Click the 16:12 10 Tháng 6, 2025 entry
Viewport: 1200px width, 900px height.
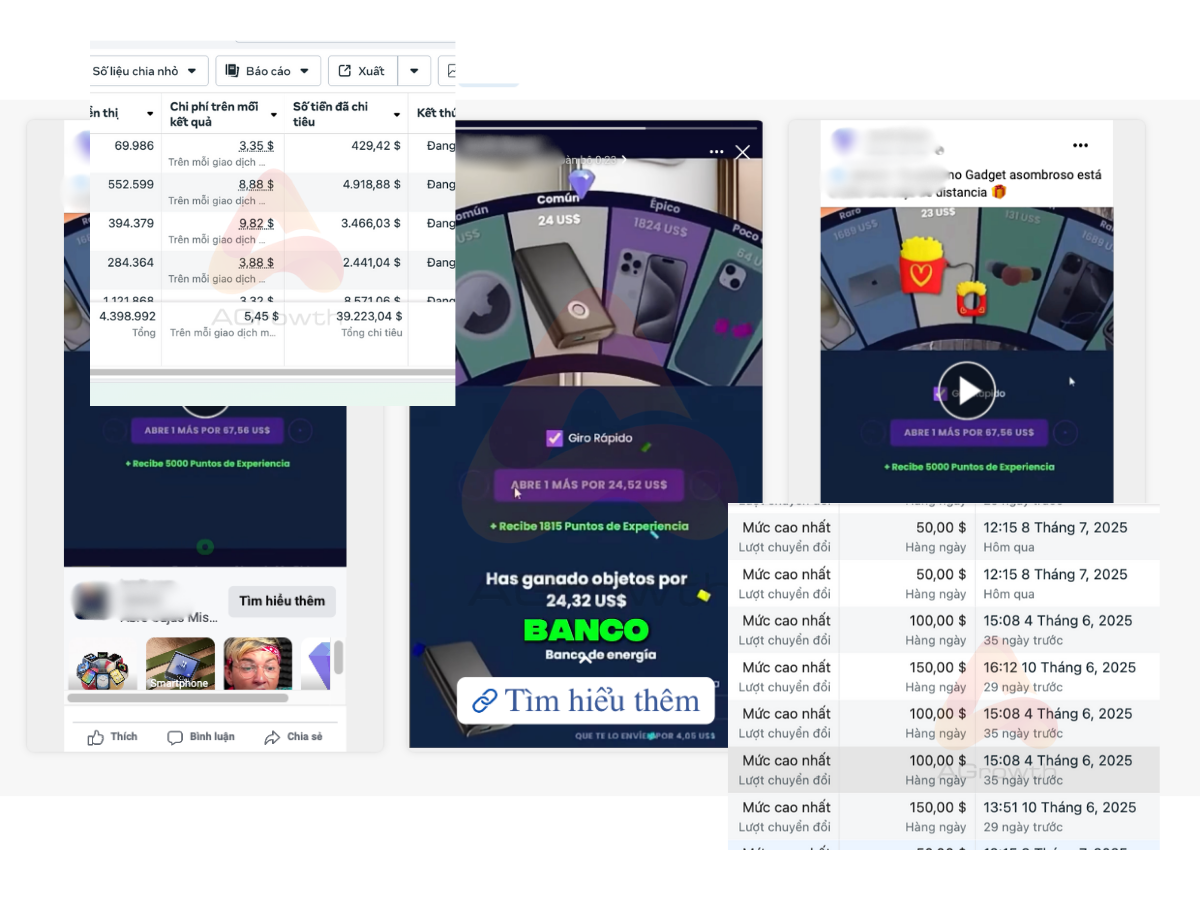point(1059,667)
